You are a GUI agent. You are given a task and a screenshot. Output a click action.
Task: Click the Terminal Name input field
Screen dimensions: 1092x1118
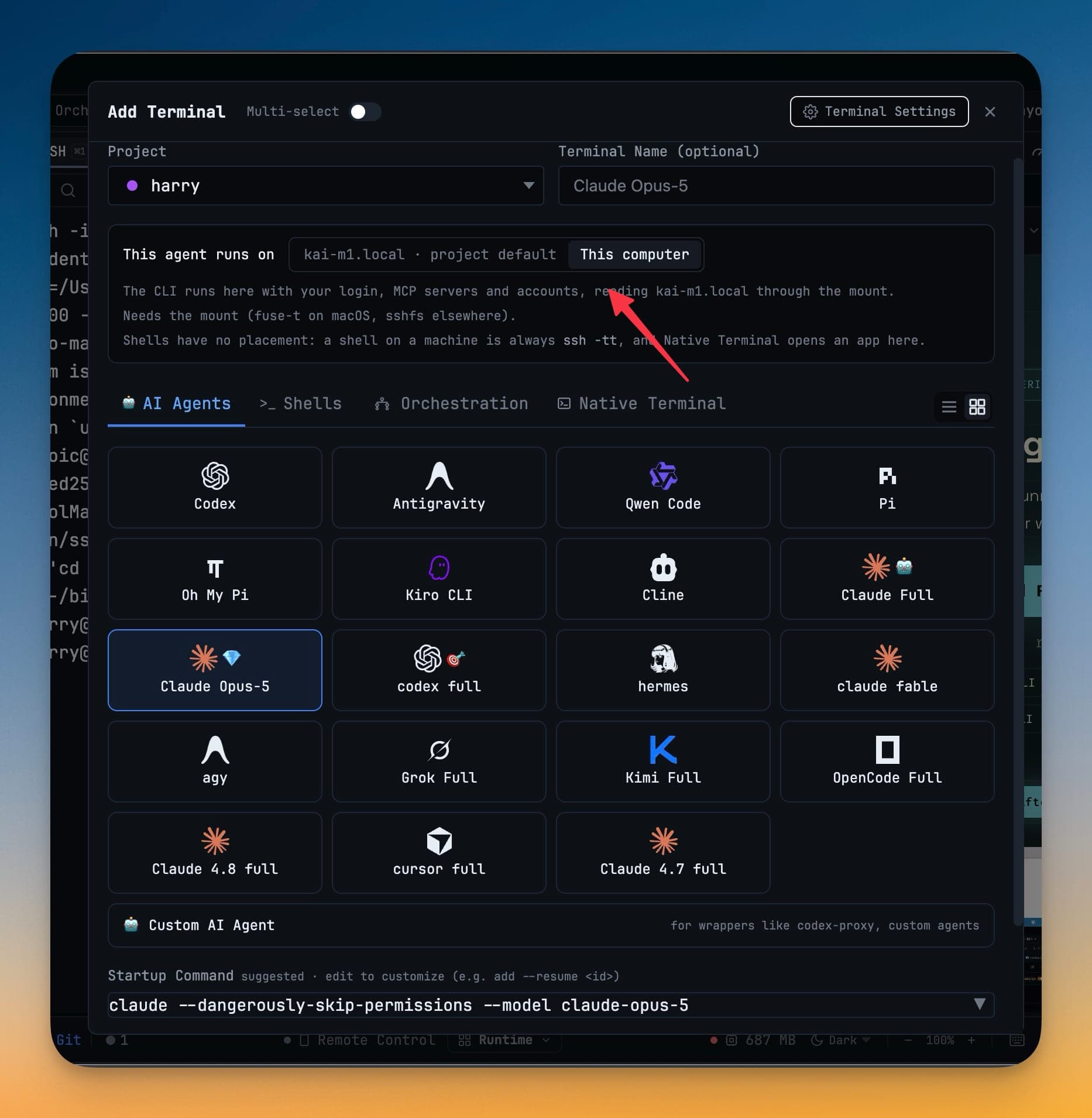[776, 186]
